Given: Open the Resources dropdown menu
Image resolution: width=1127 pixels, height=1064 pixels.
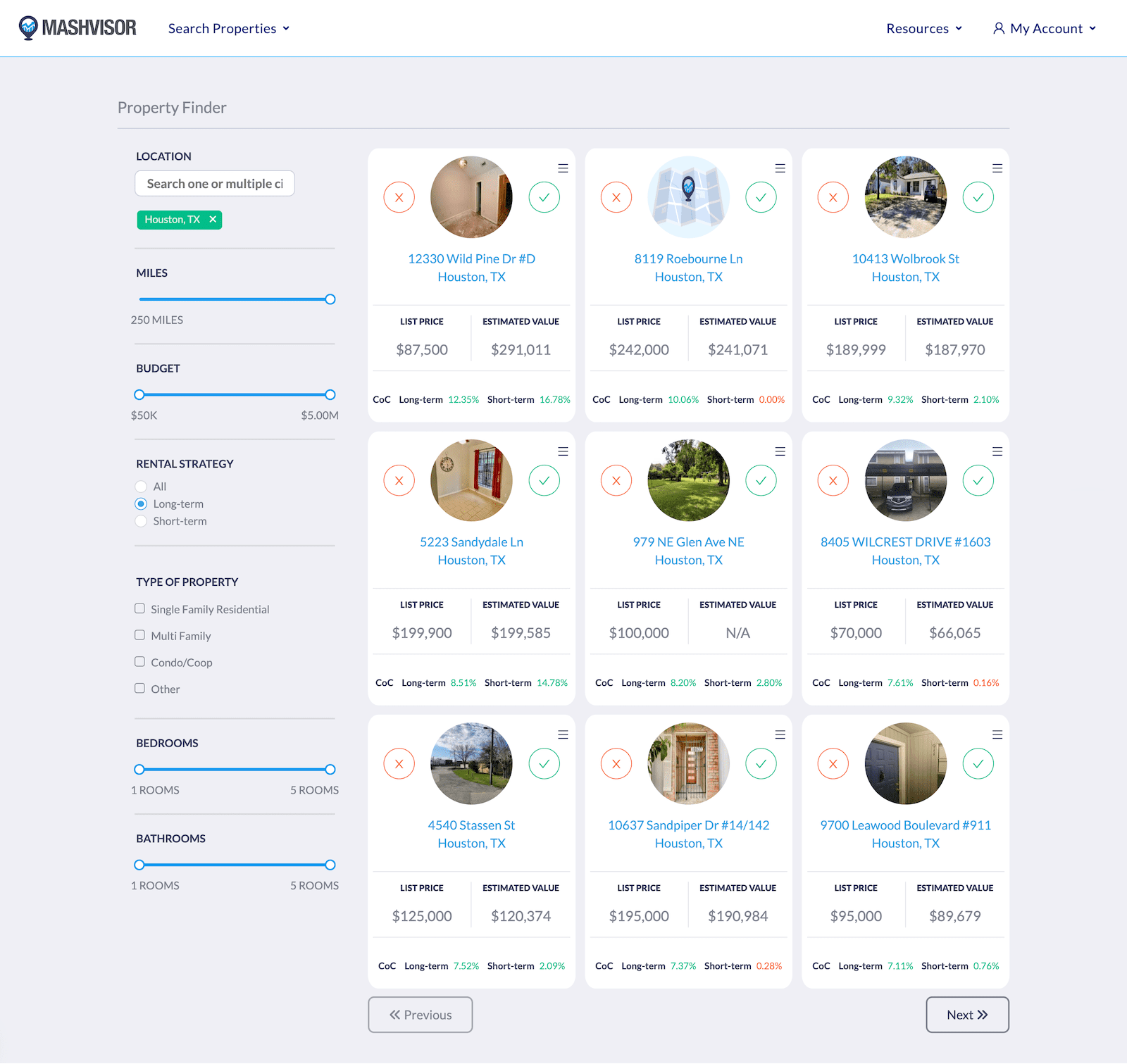Looking at the screenshot, I should (923, 29).
